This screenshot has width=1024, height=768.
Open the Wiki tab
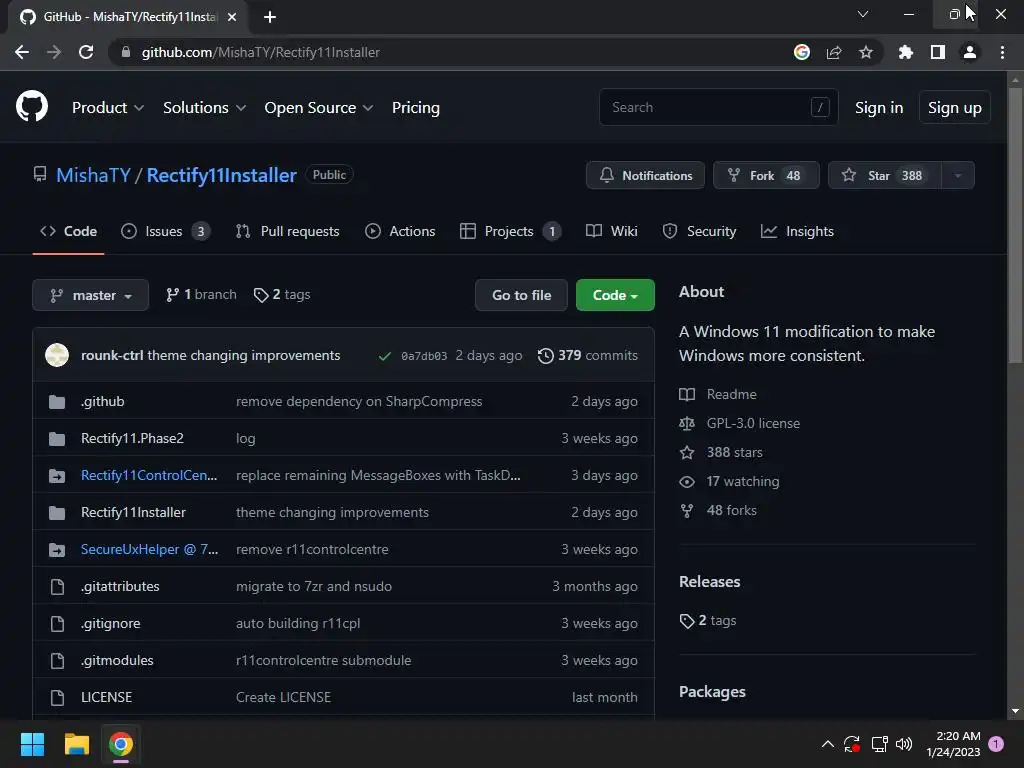[x=611, y=231]
